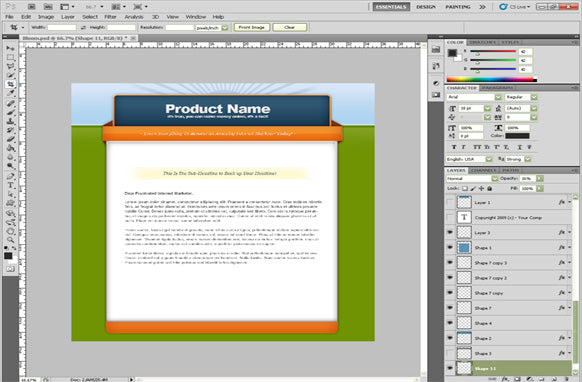The height and width of the screenshot is (382, 582).
Task: Select the Horizontal Type tool
Action: 10,185
